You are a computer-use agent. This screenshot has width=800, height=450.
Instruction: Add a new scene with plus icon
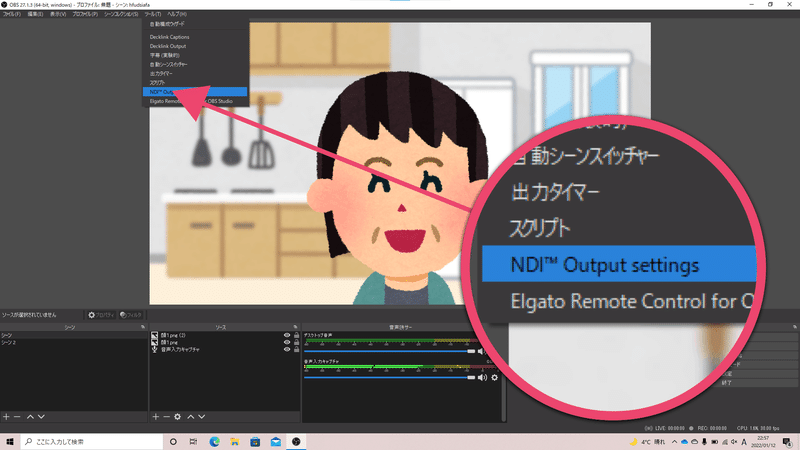[x=6, y=417]
